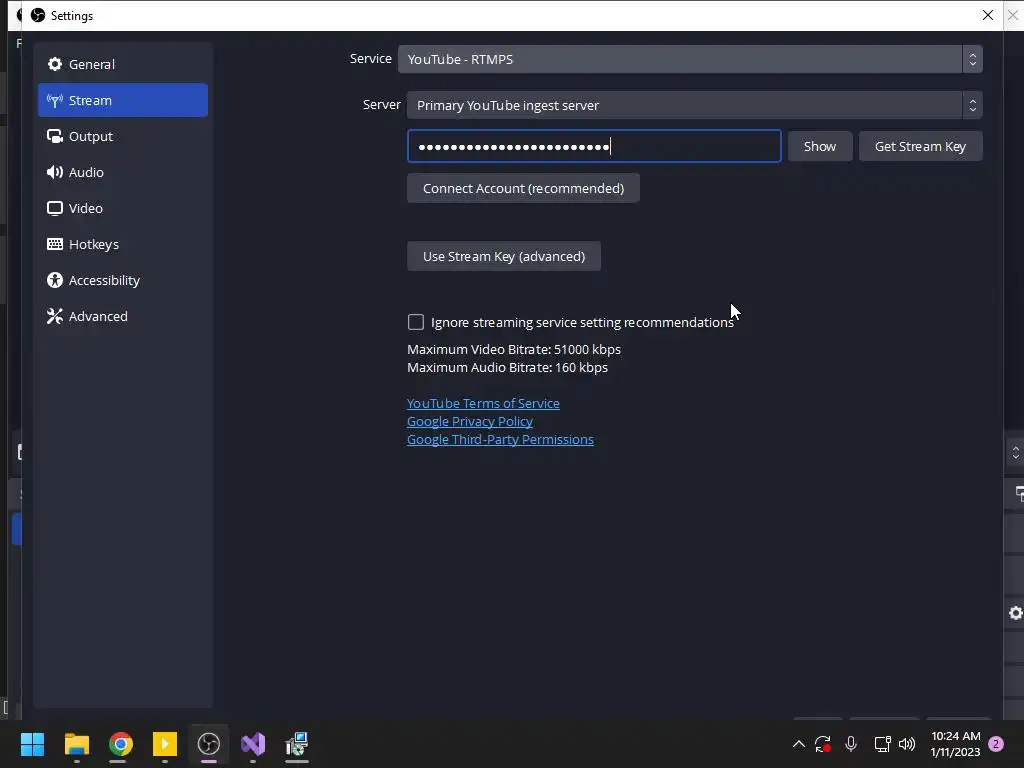Click the Output monitor icon
The image size is (1024, 768).
click(x=55, y=136)
